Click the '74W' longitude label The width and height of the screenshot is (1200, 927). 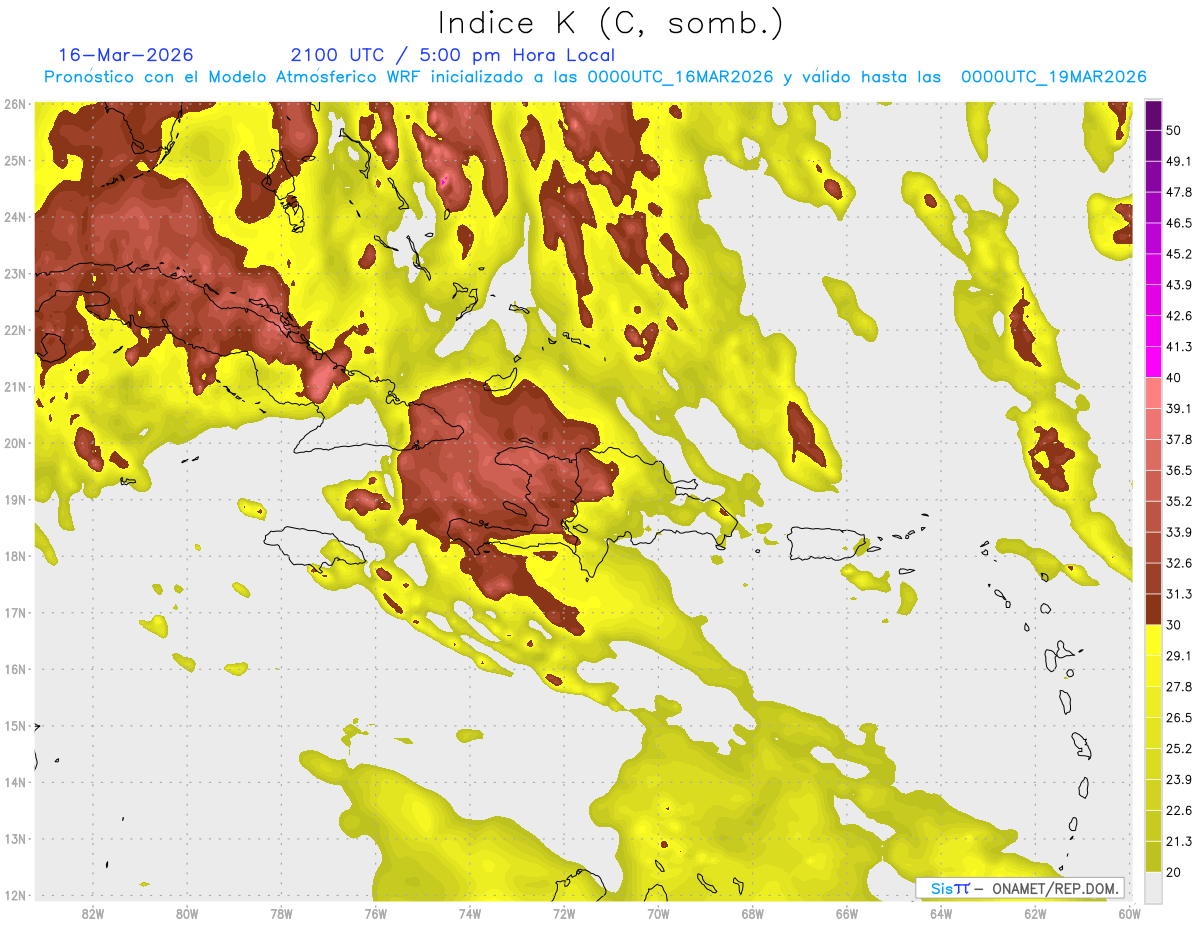coord(470,913)
